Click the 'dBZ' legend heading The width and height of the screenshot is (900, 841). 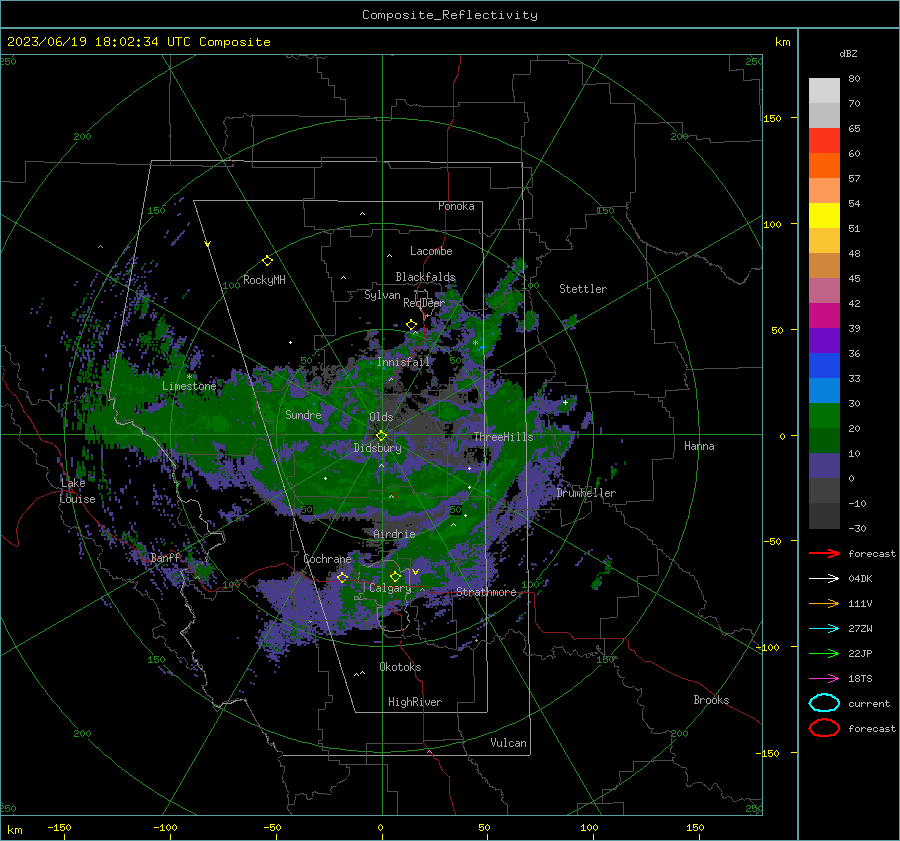[x=848, y=54]
